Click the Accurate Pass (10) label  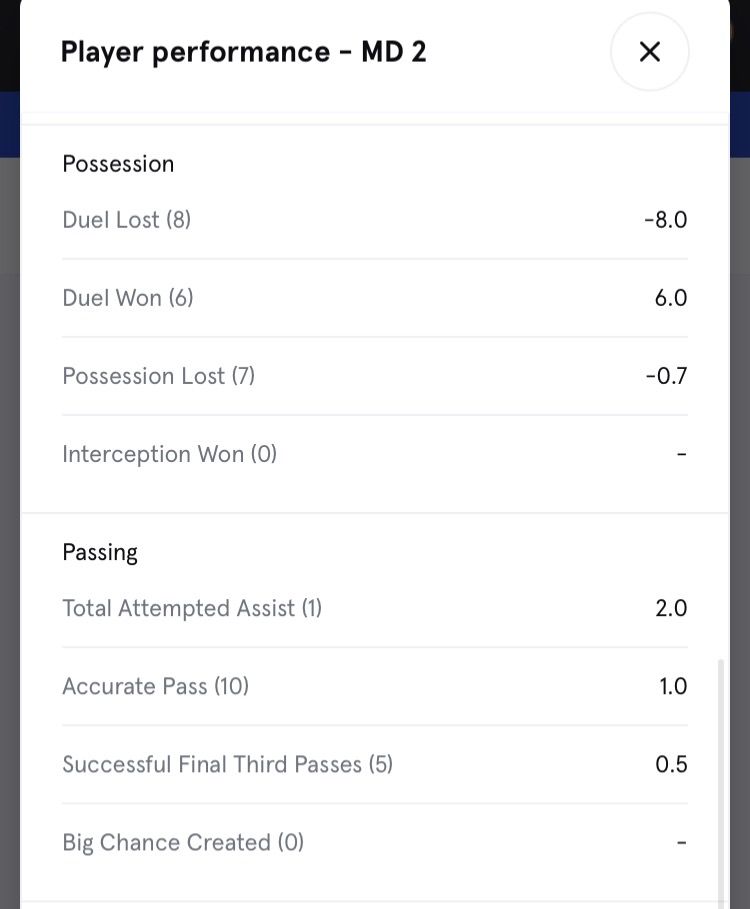tap(155, 686)
